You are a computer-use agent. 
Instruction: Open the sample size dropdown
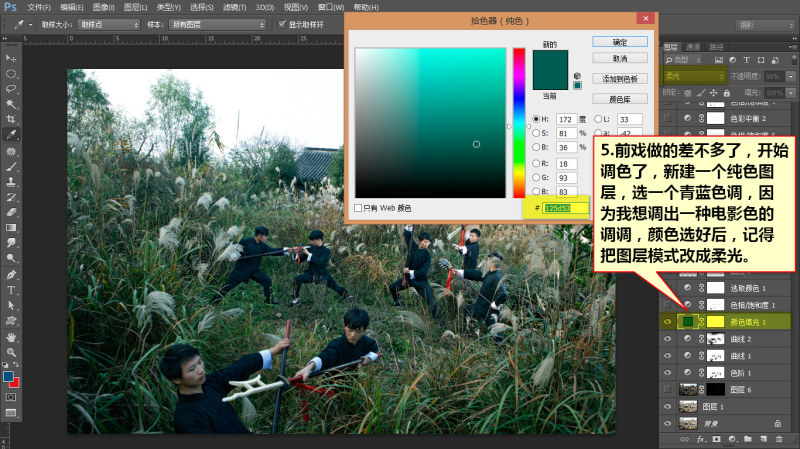pos(109,24)
